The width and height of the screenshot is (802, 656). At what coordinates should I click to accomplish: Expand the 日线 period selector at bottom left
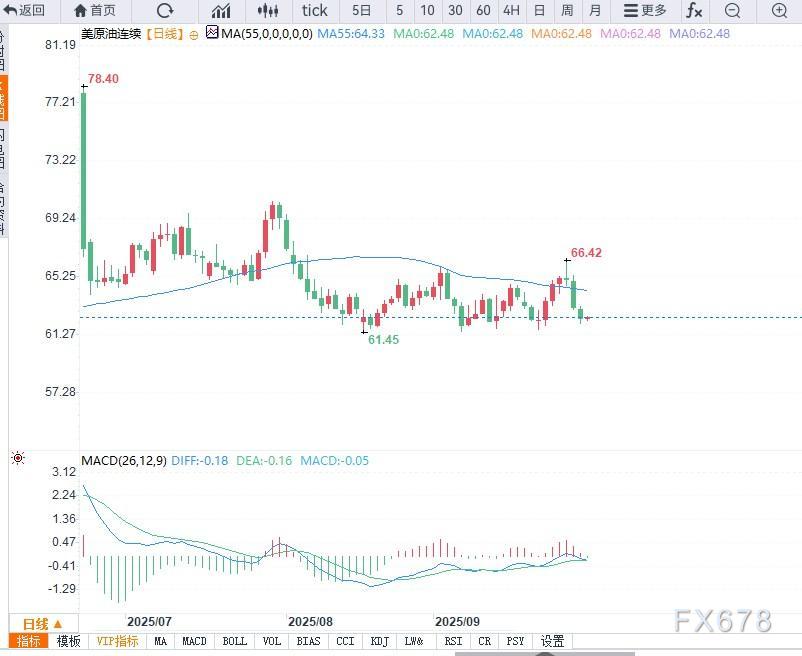click(x=43, y=623)
